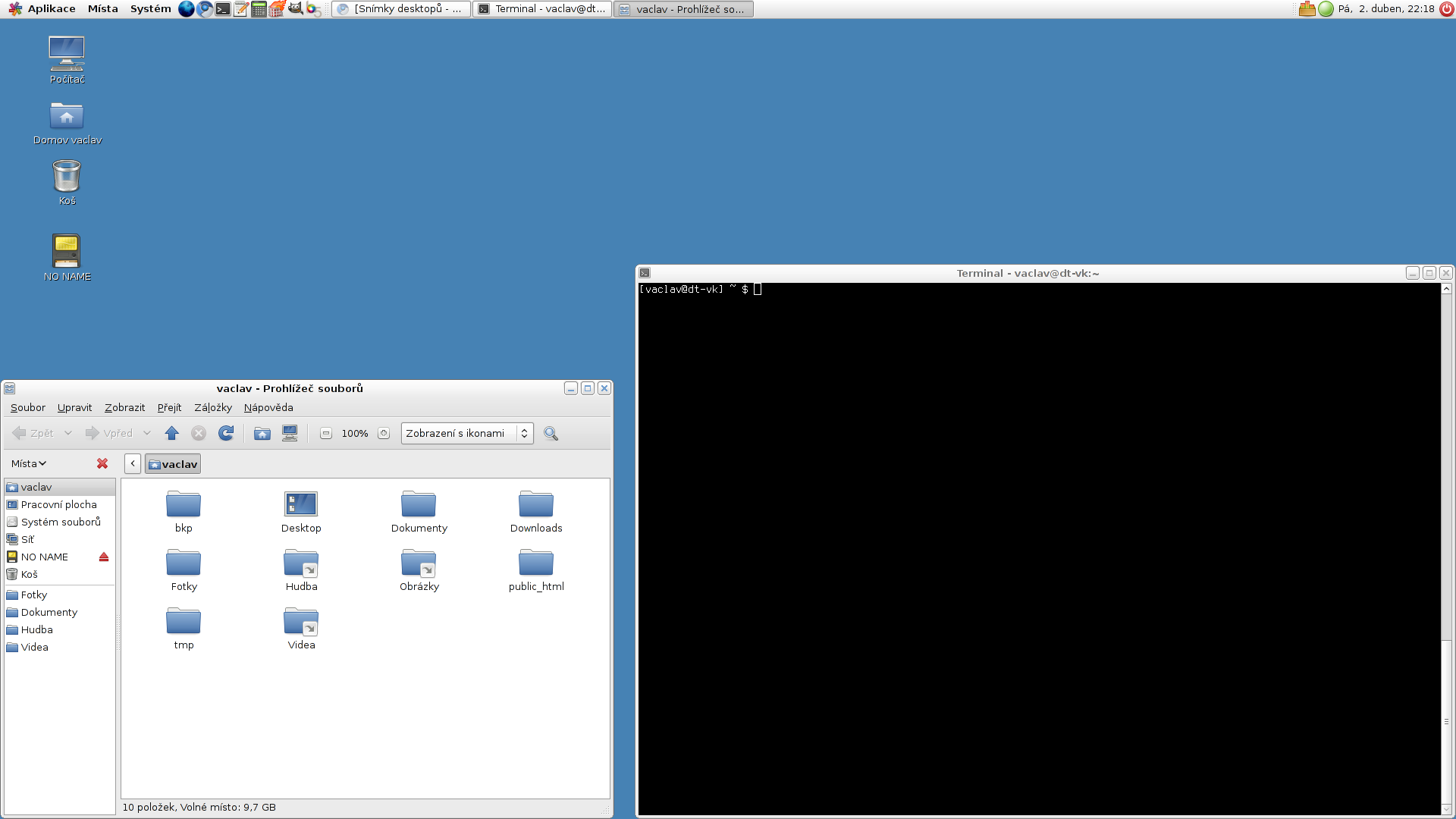1456x819 pixels.
Task: Go up to parent folder in file browser
Action: (x=172, y=433)
